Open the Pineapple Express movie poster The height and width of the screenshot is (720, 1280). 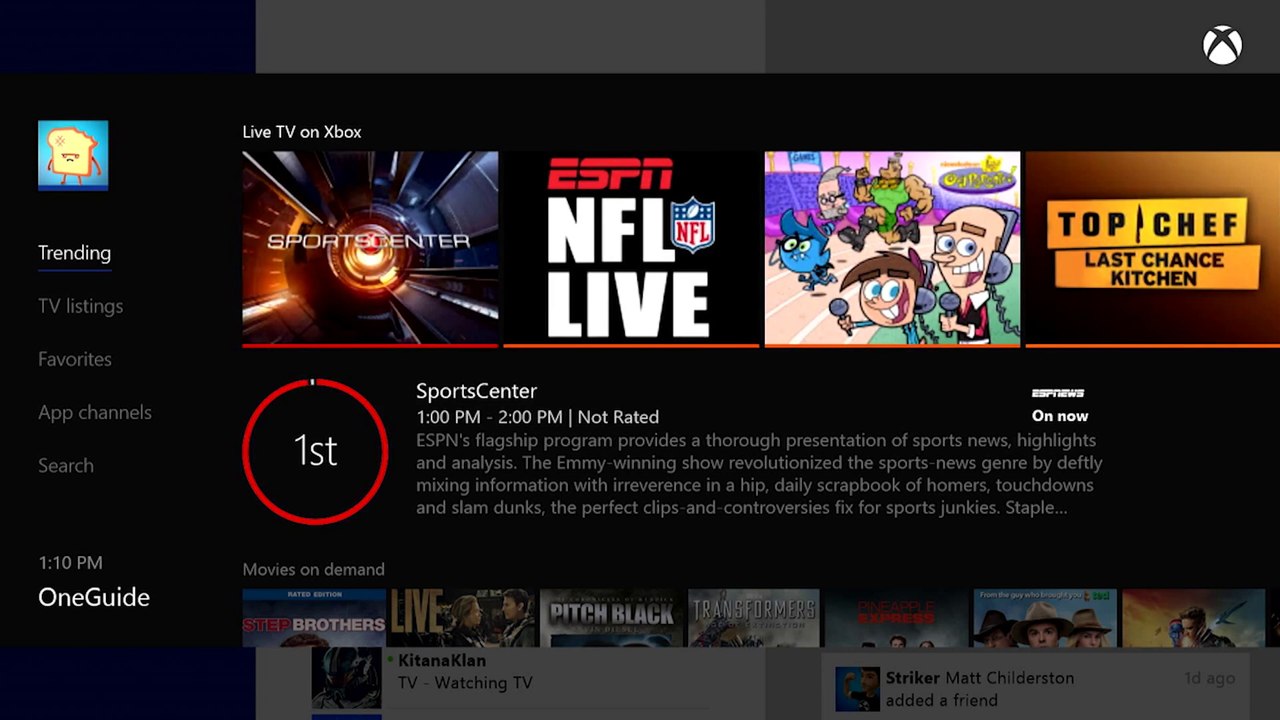coord(897,618)
